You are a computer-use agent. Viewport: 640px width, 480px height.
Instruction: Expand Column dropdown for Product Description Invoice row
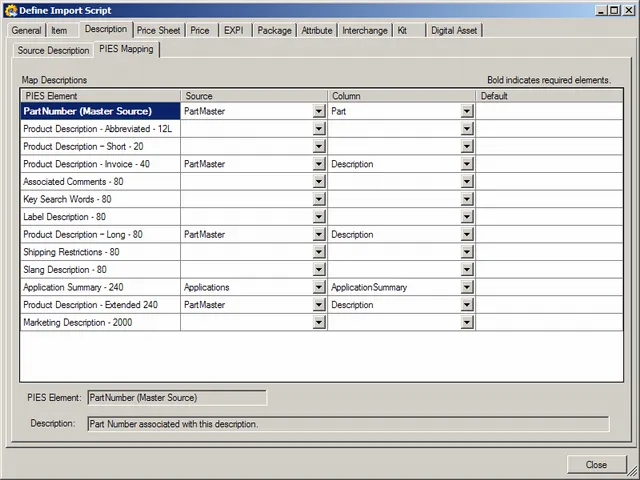coord(467,165)
